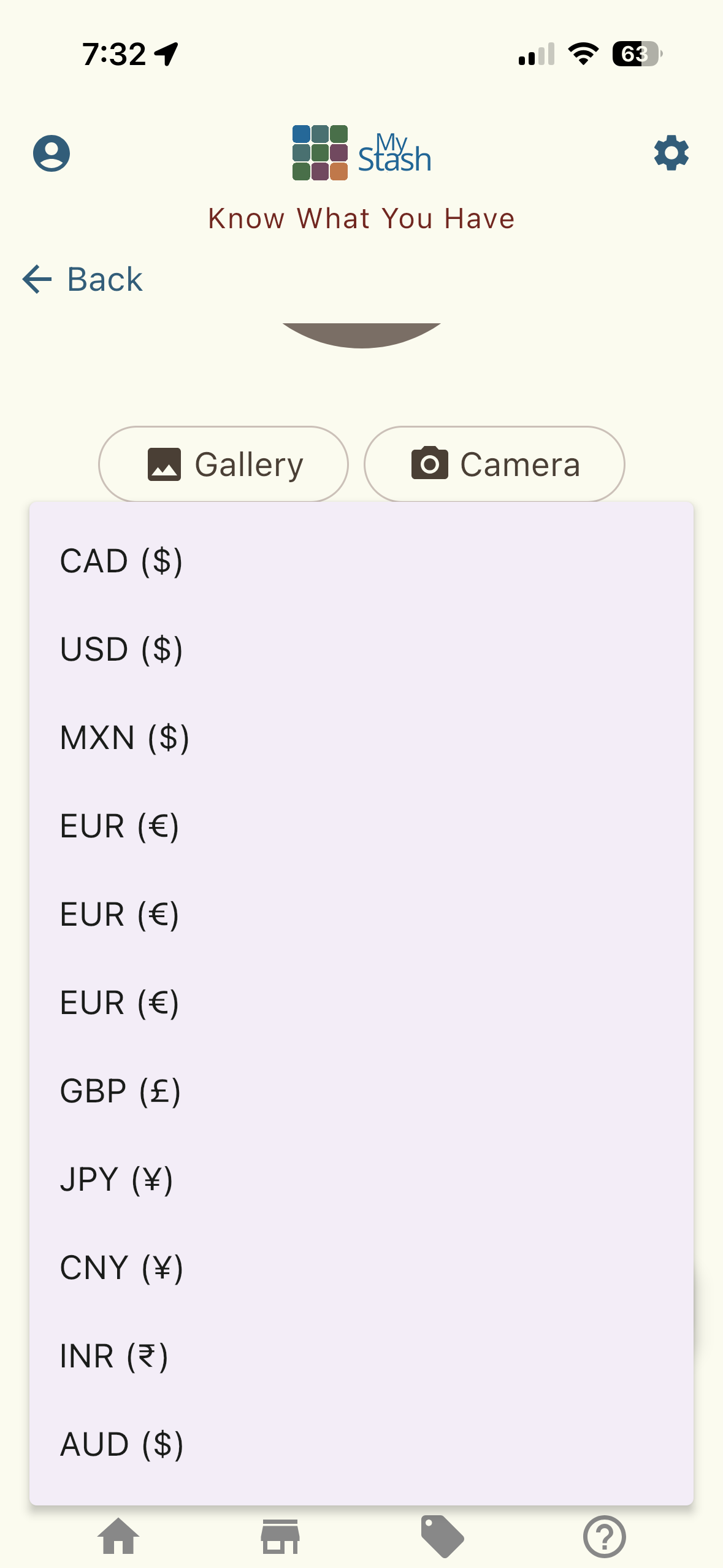Pick AUD ($) currency option
This screenshot has width=723, height=1568.
coord(121,1445)
